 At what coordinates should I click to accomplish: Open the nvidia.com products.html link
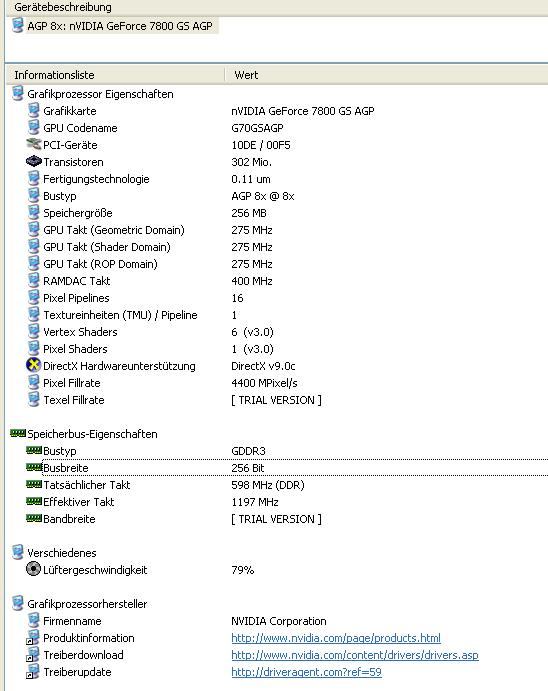point(336,638)
